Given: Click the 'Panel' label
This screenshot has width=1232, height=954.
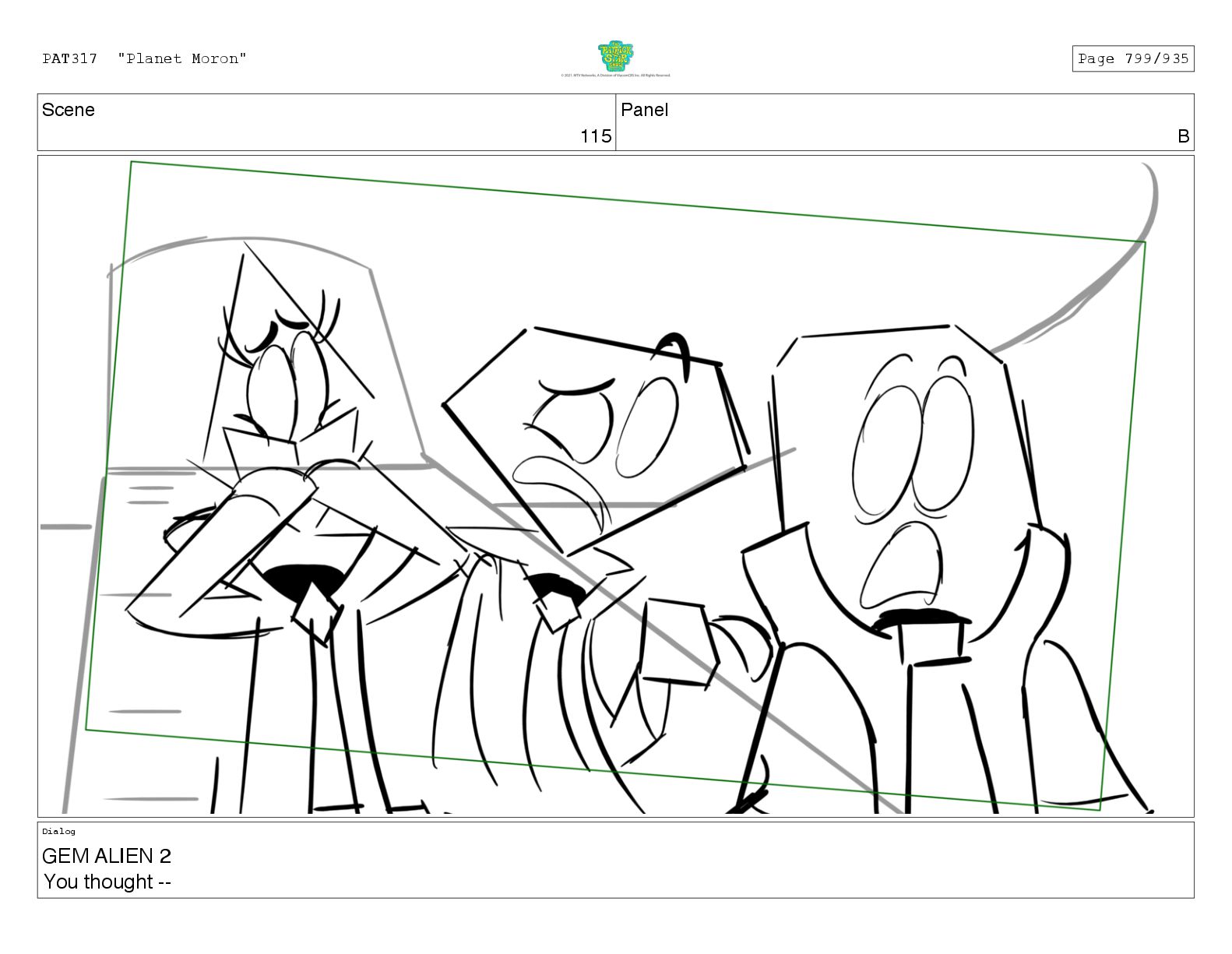Looking at the screenshot, I should (645, 110).
